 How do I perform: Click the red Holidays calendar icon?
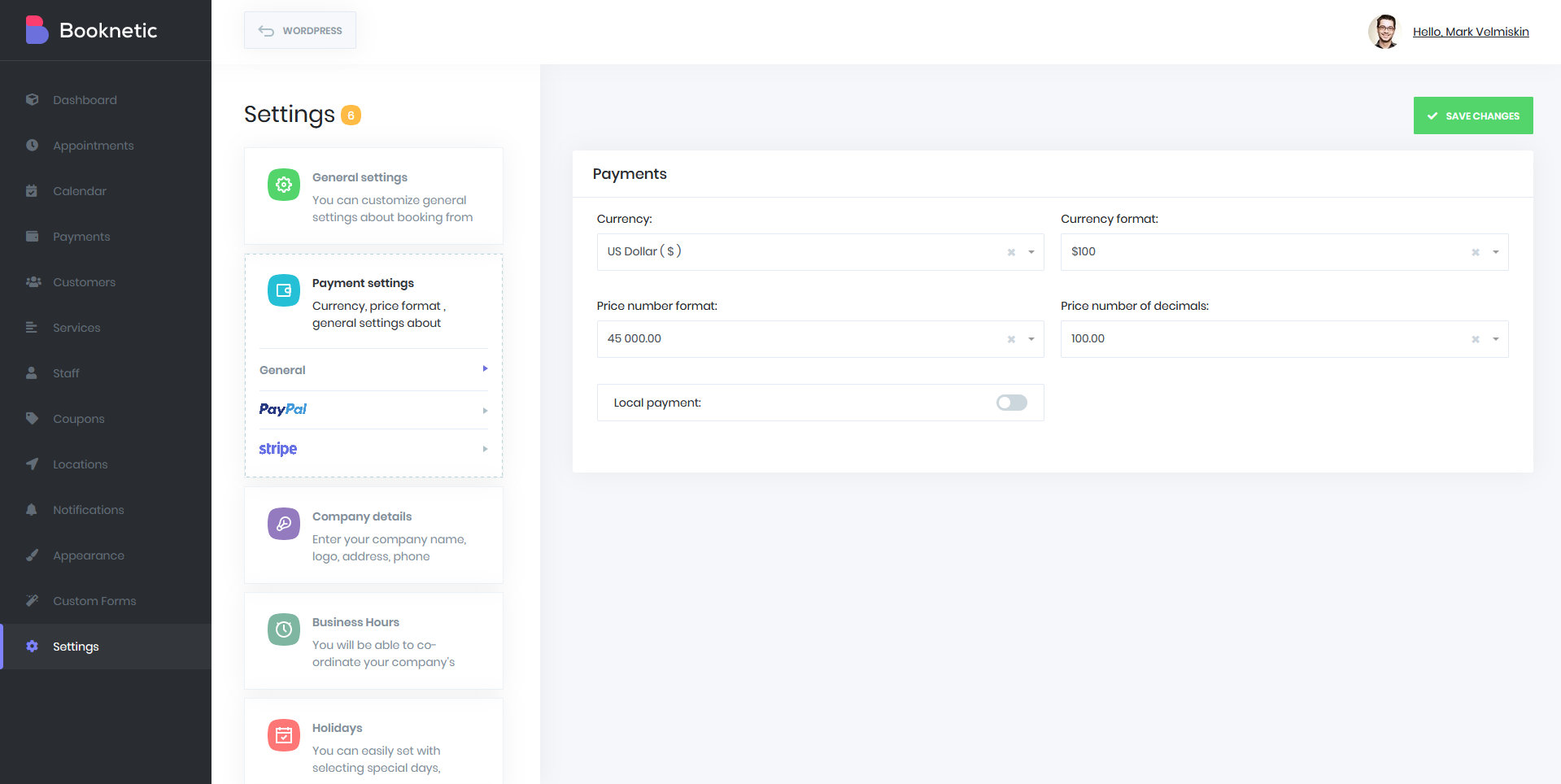click(x=284, y=735)
